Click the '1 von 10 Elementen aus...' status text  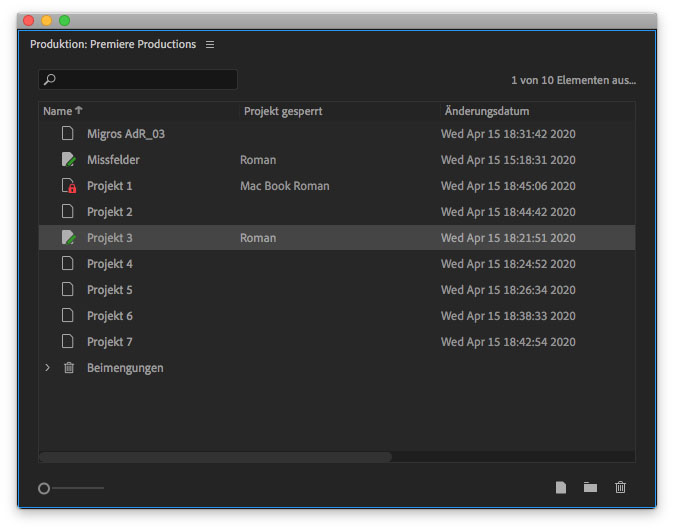coord(573,80)
